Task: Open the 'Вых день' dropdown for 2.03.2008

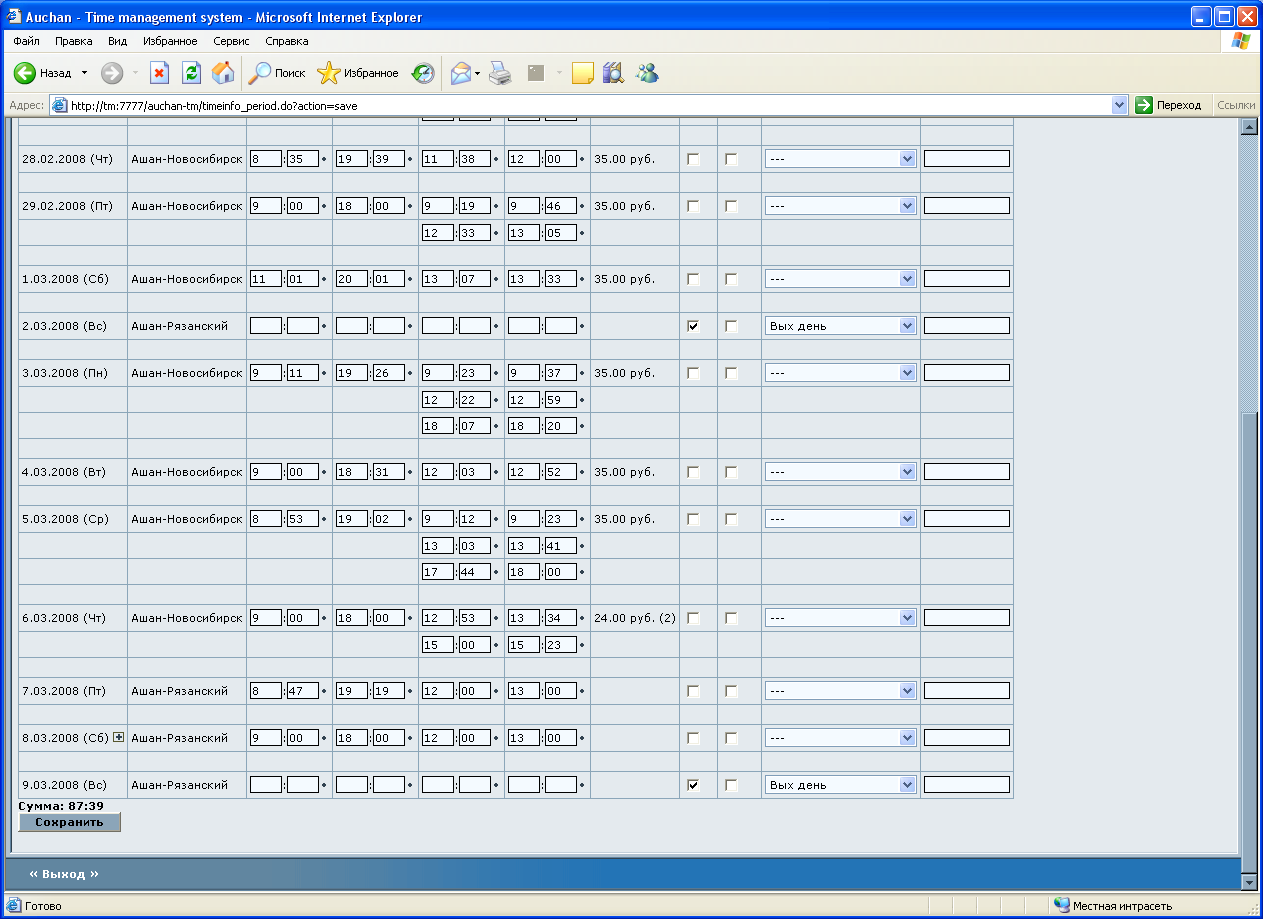Action: (840, 326)
